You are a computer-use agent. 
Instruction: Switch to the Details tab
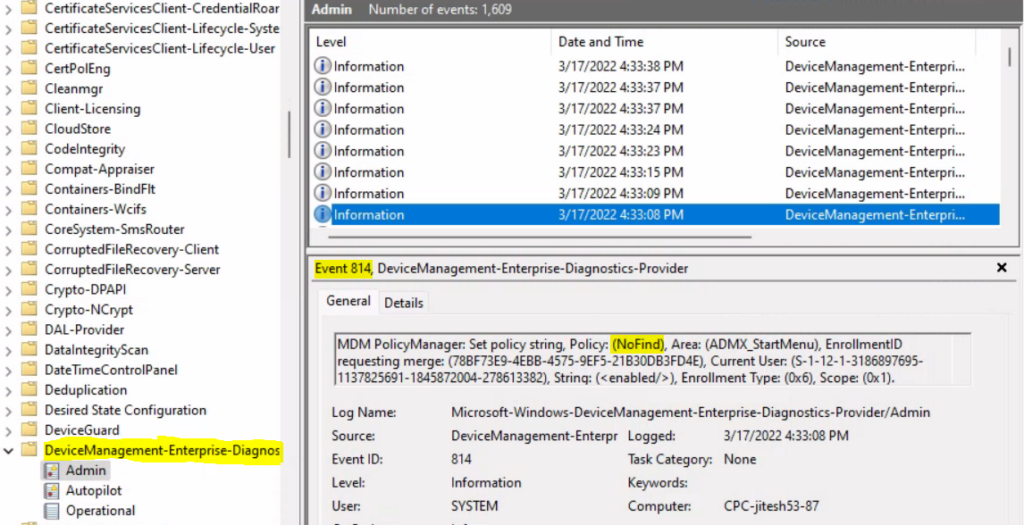pyautogui.click(x=403, y=302)
